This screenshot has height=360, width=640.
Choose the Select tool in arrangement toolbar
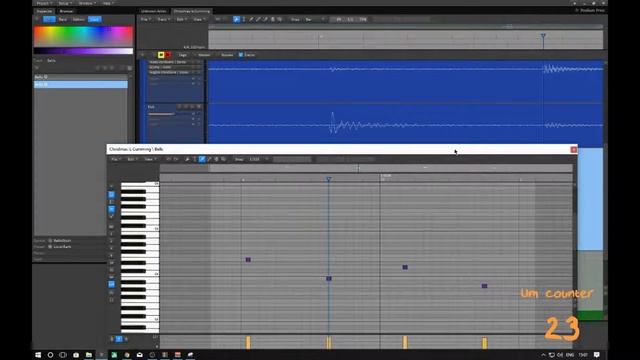coord(236,19)
